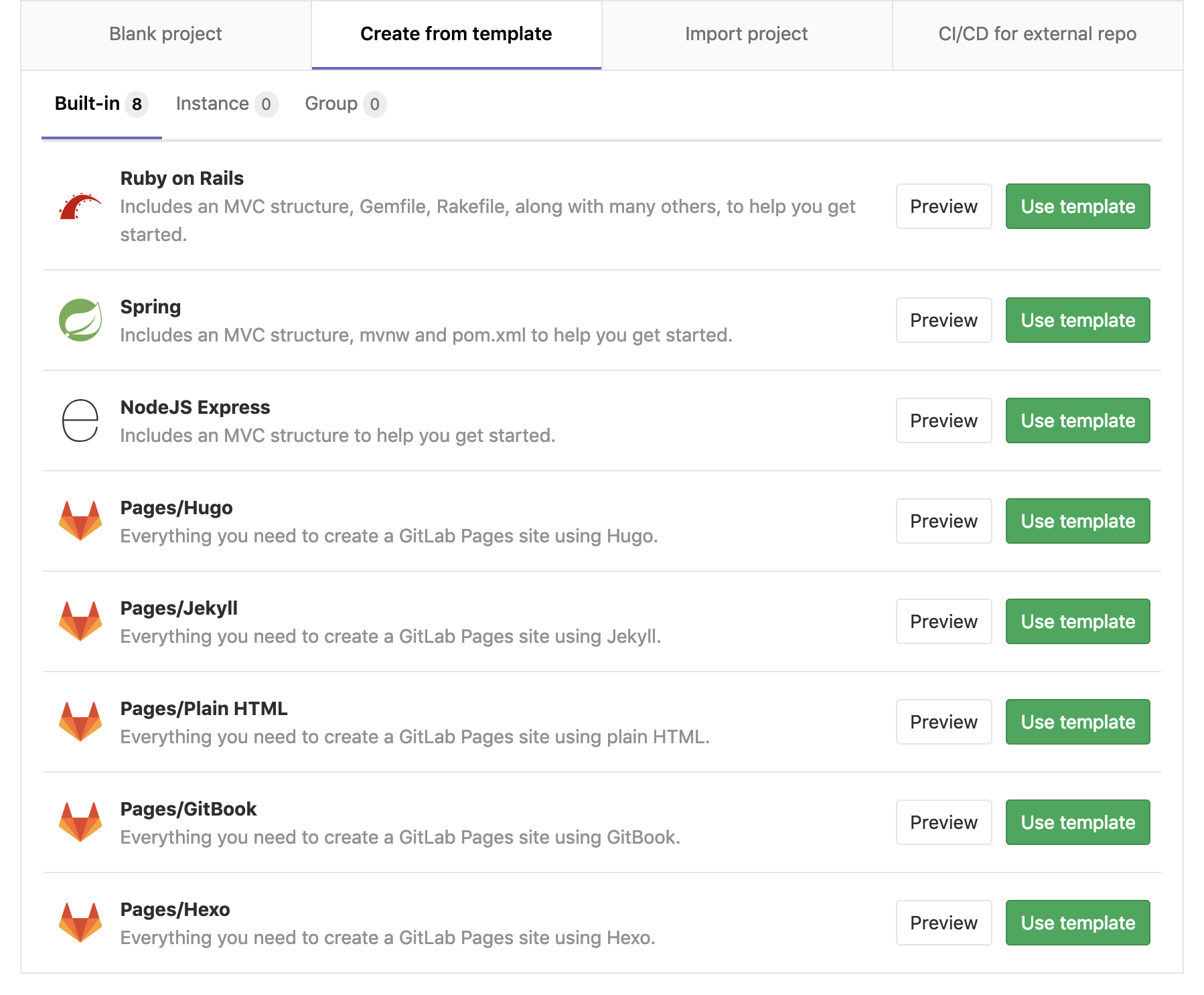Use the Pages/Hexo template
The image size is (1204, 995).
click(x=1077, y=923)
